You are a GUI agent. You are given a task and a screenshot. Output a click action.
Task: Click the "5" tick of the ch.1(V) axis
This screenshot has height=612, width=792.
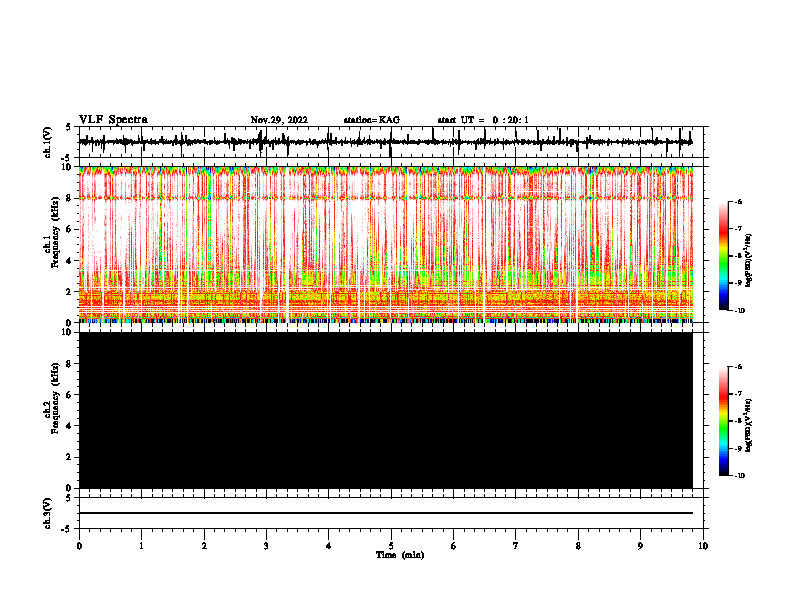(x=70, y=127)
